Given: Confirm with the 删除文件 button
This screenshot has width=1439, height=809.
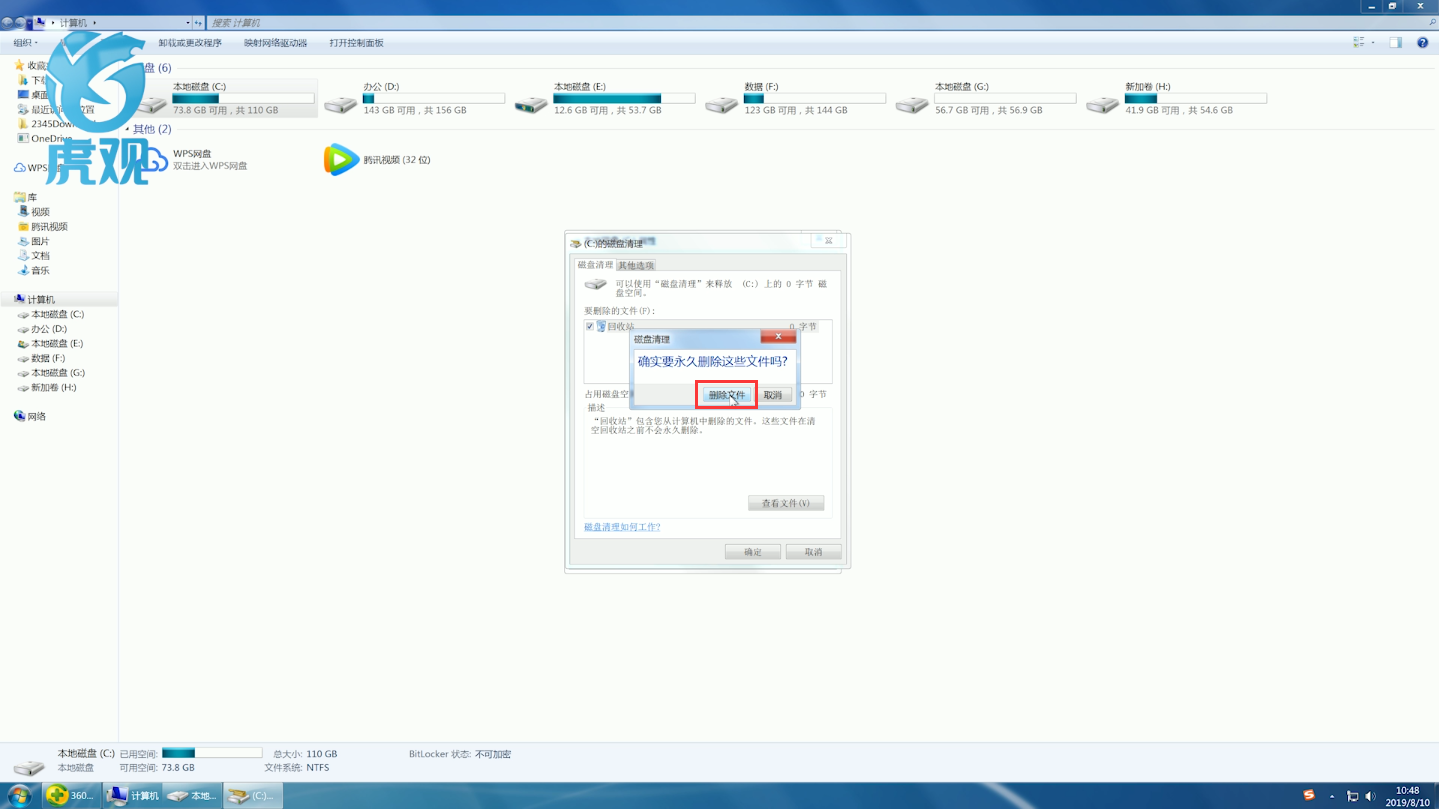Looking at the screenshot, I should pyautogui.click(x=727, y=395).
